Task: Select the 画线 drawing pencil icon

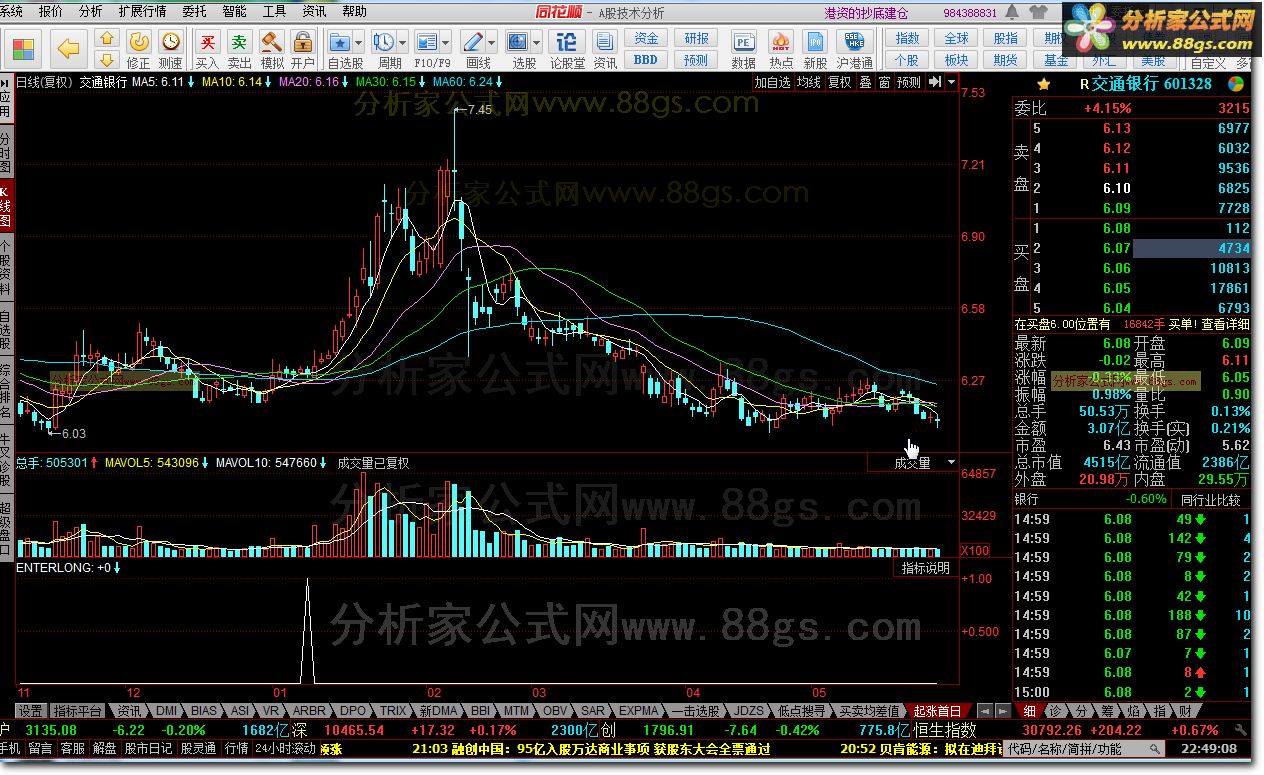Action: pyautogui.click(x=473, y=42)
